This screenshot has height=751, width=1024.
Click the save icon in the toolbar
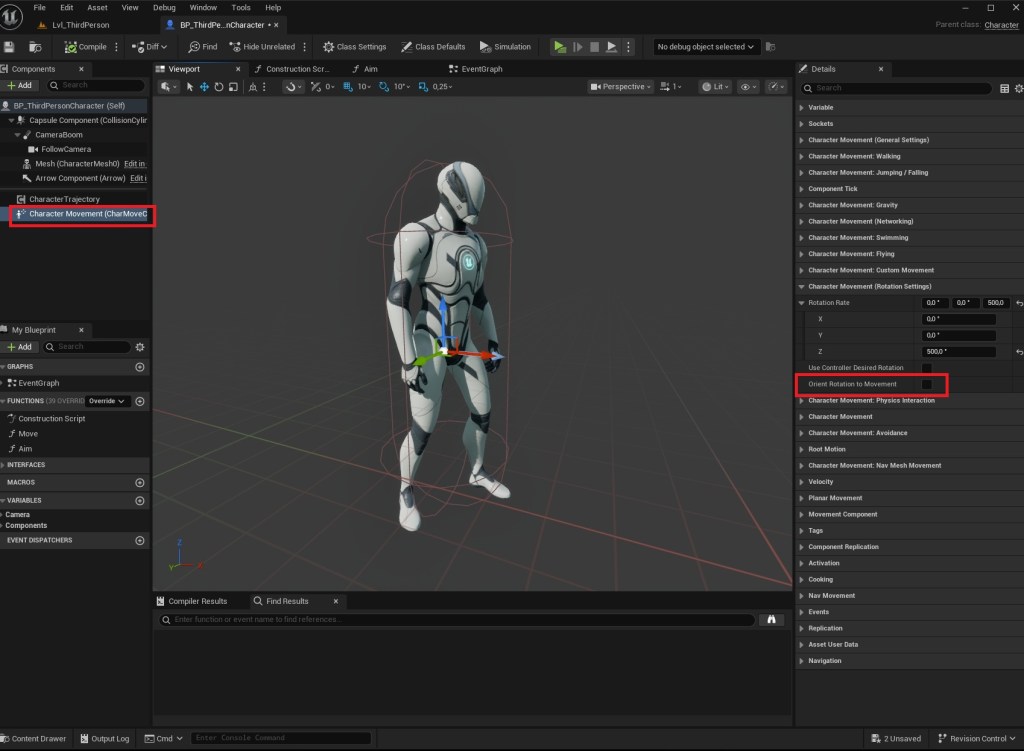(x=10, y=47)
